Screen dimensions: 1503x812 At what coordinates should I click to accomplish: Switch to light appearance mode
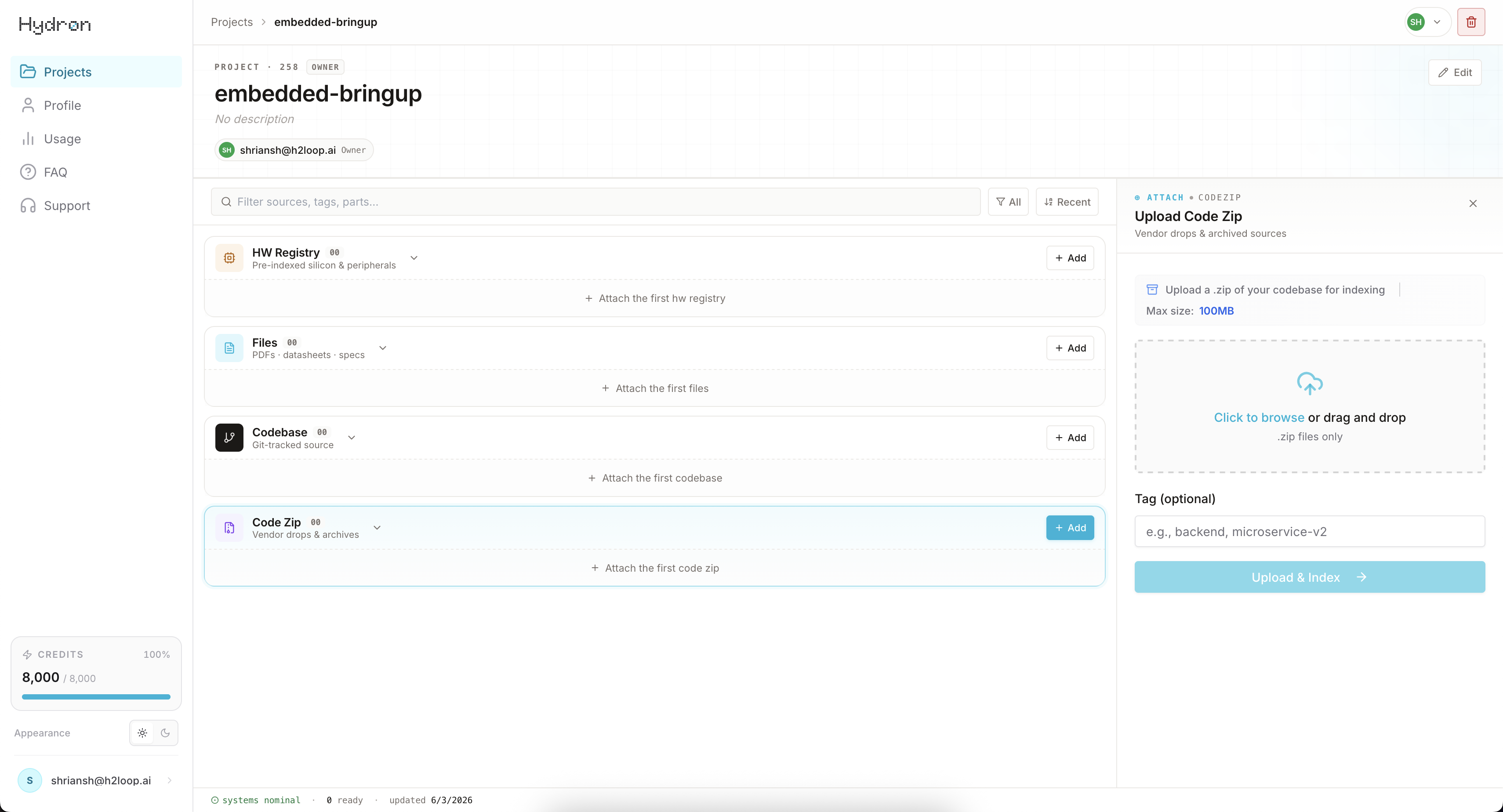[x=142, y=732]
